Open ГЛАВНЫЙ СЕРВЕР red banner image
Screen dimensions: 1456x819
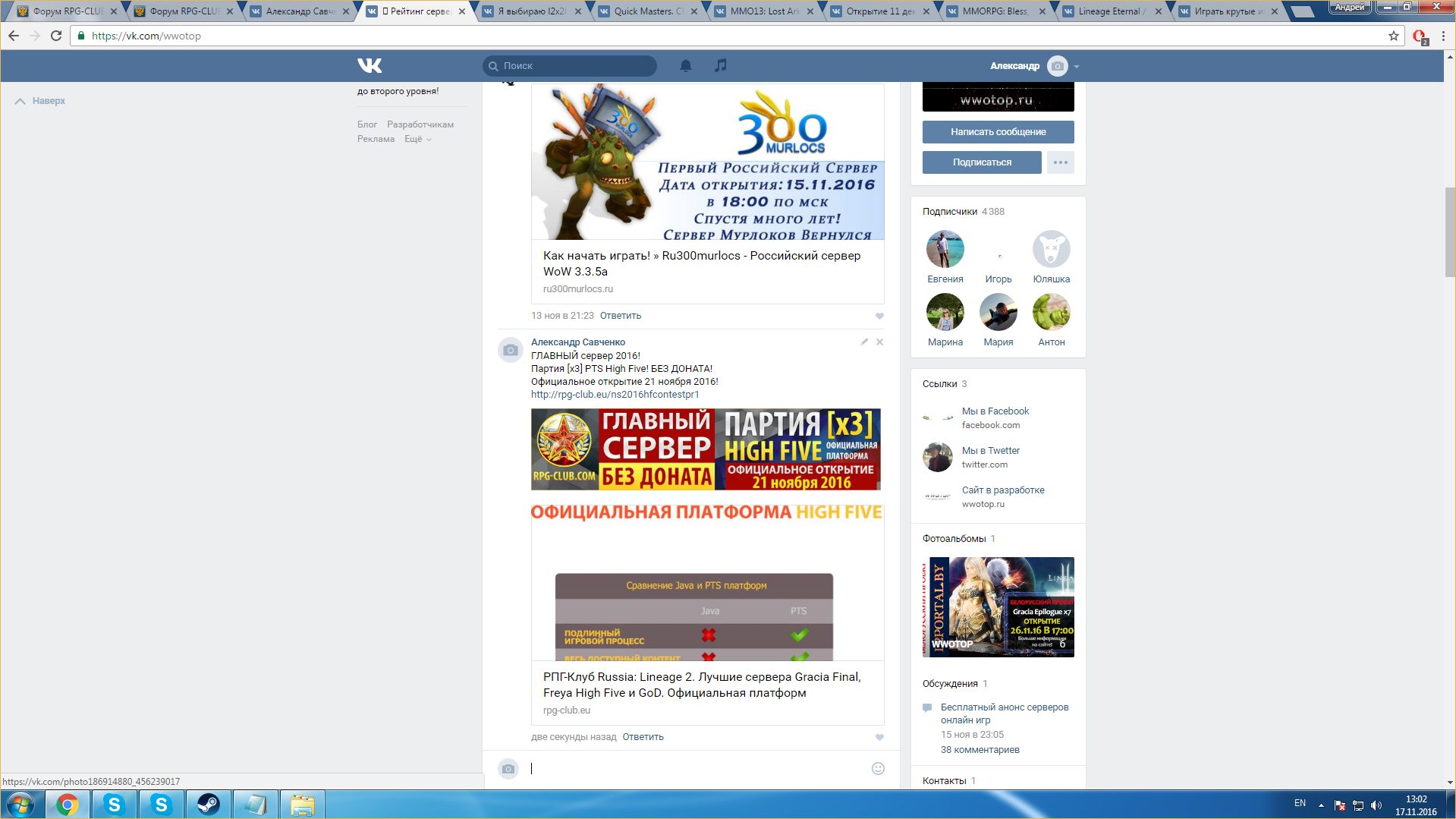point(706,449)
